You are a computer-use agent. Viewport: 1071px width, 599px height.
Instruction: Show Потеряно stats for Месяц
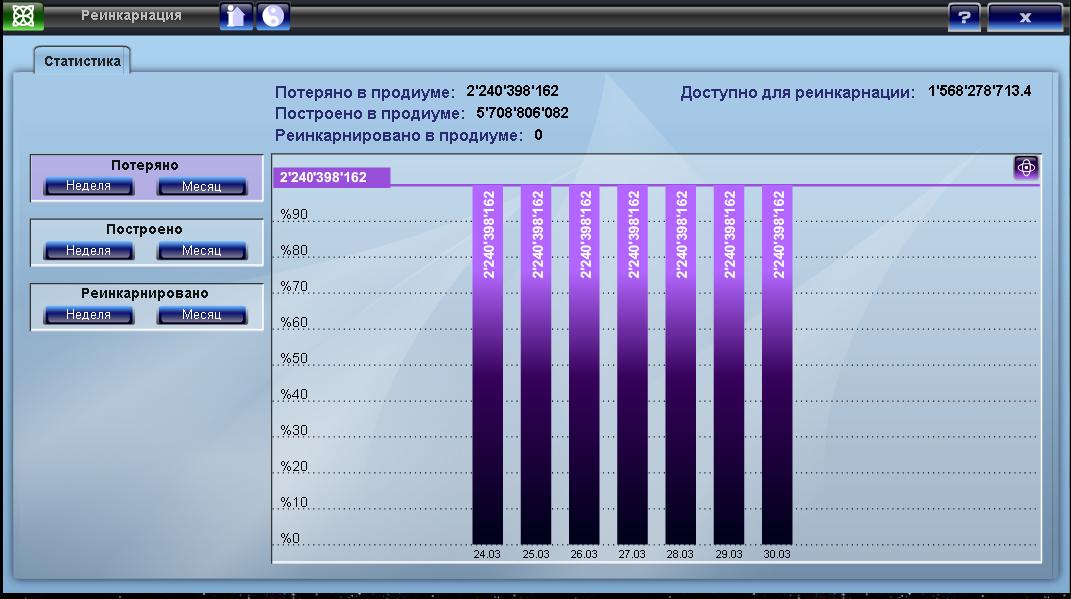coord(201,186)
